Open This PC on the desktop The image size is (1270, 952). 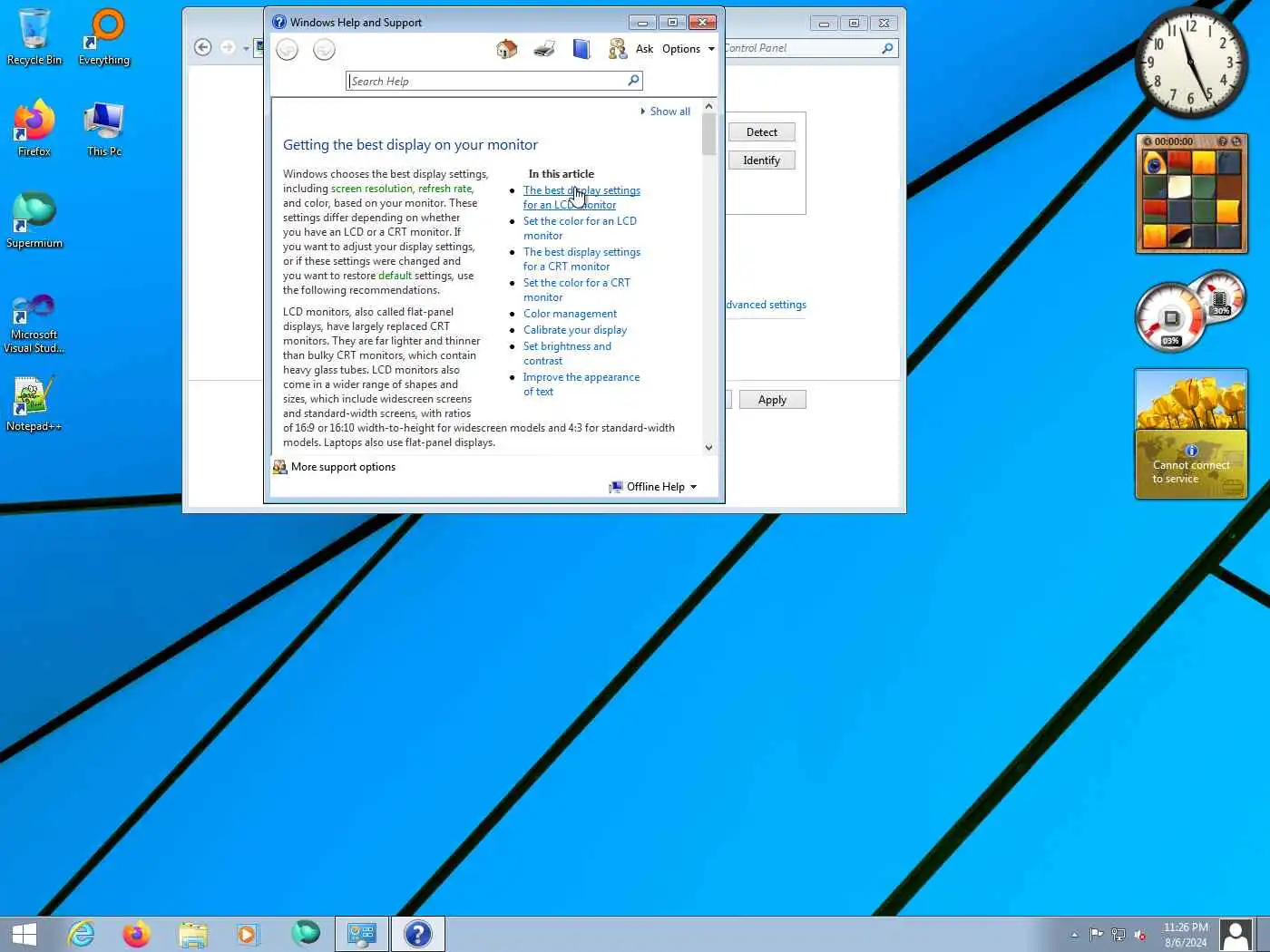click(x=104, y=128)
